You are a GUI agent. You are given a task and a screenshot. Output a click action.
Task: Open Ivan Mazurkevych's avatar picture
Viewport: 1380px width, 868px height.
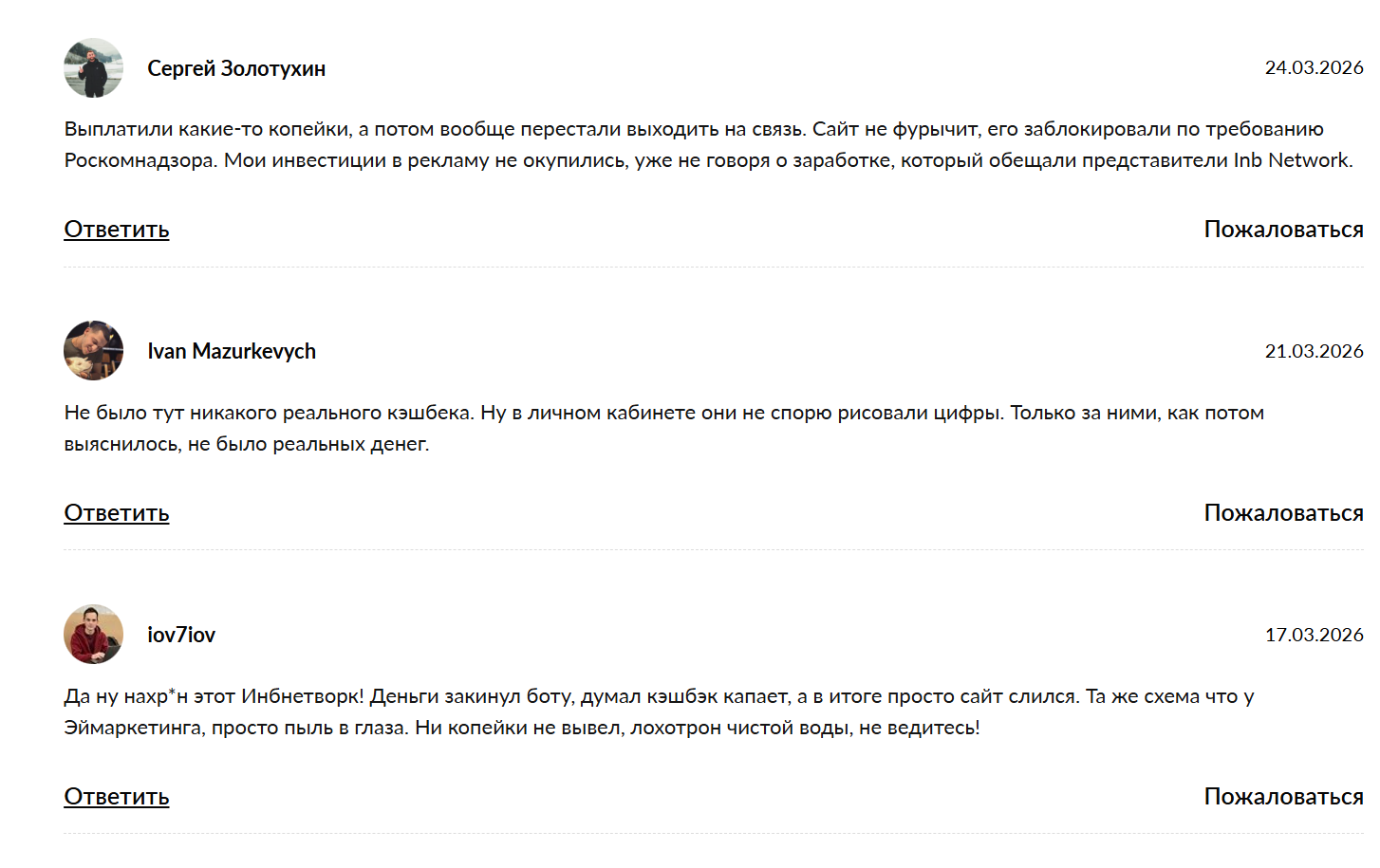(x=93, y=351)
